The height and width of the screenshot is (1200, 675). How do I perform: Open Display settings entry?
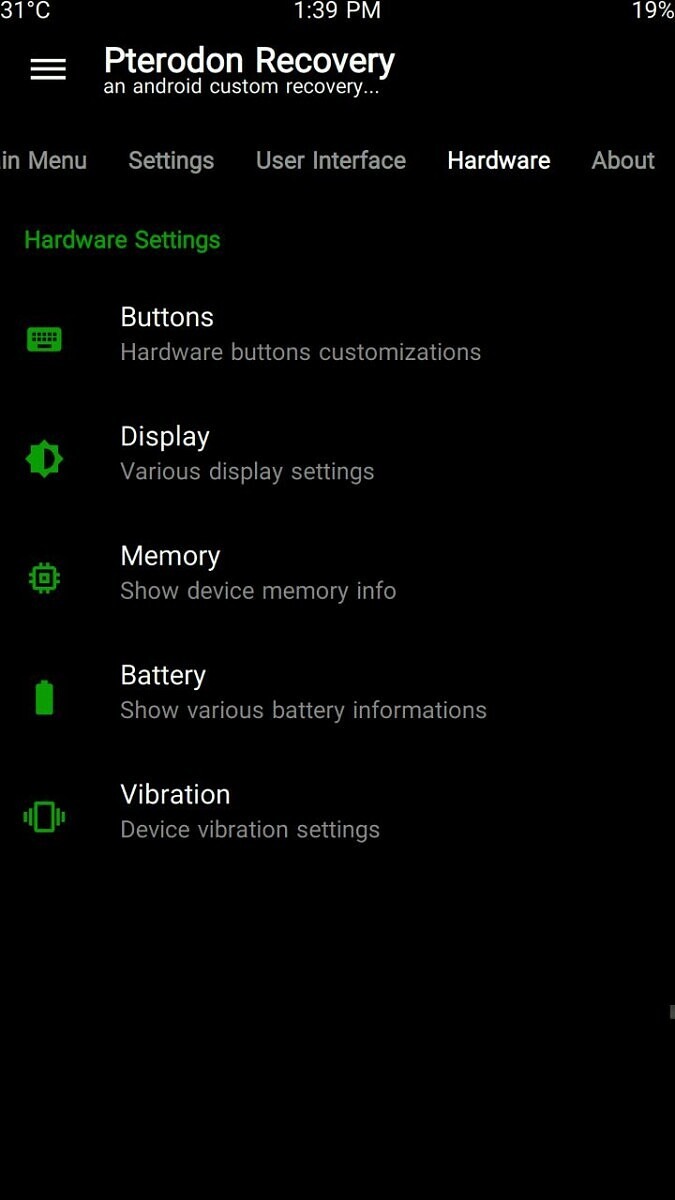(x=337, y=453)
